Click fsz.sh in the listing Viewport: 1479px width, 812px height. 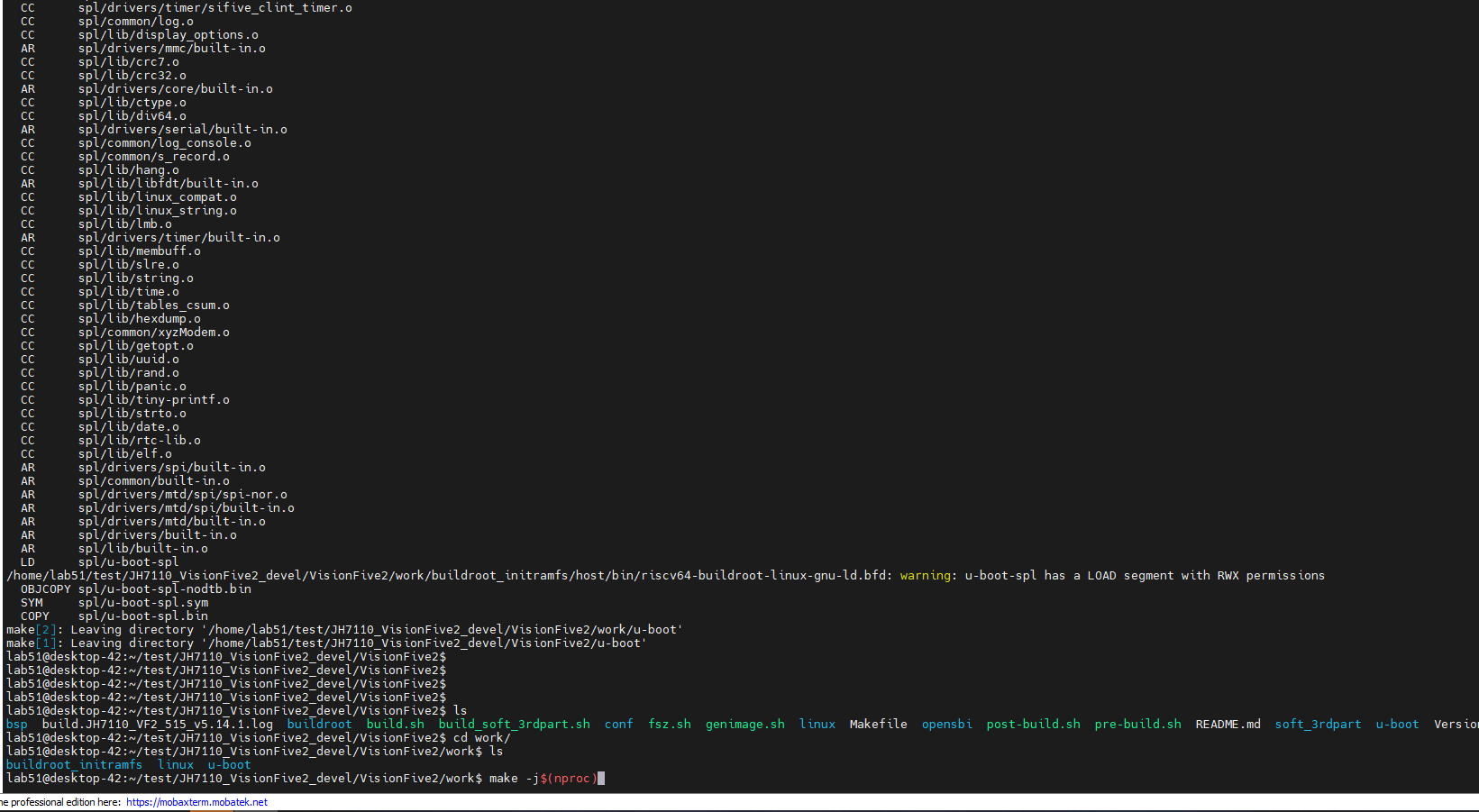(669, 724)
